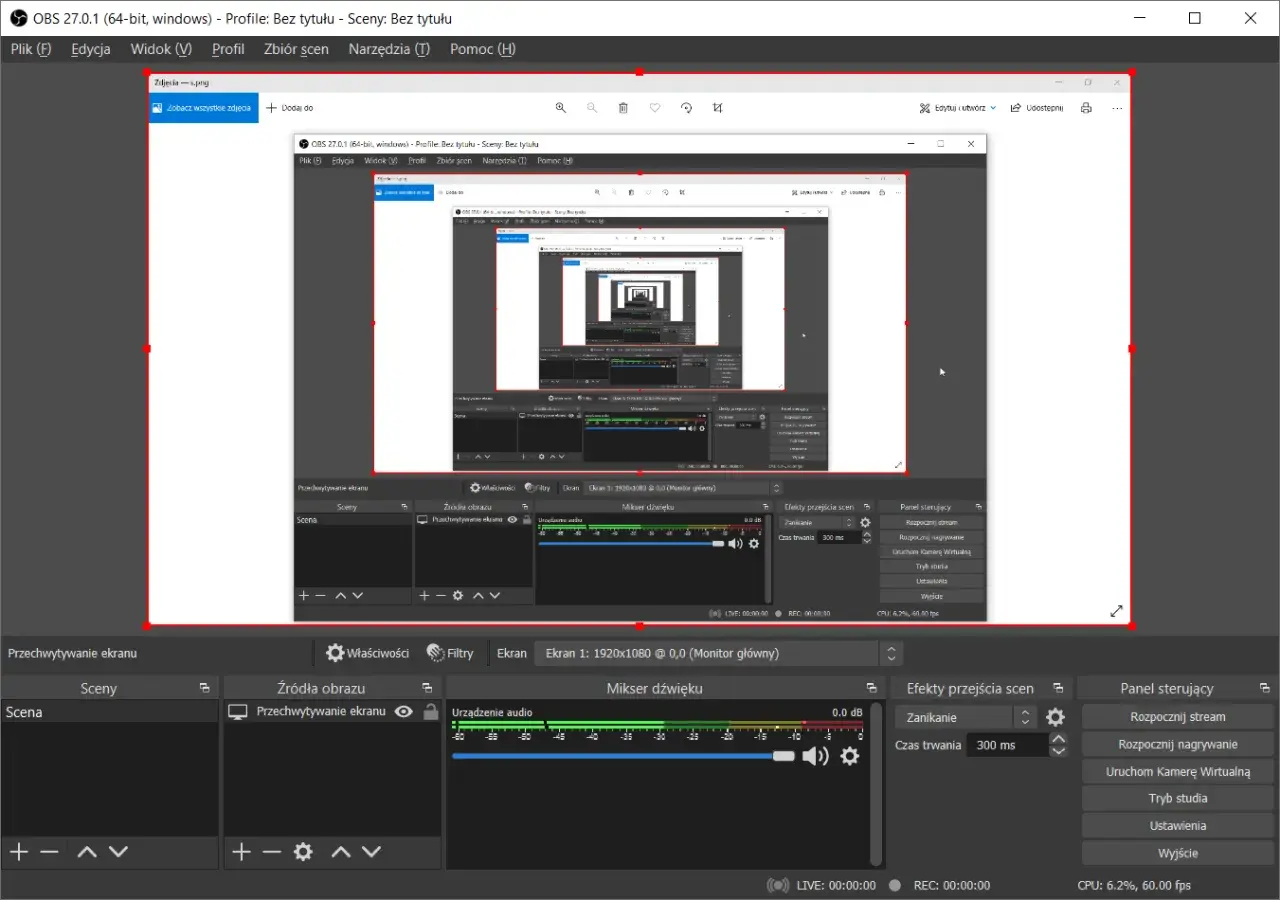This screenshot has width=1280, height=900.
Task: Open the Ekran dropdown in the nested OBS window inside the preview
Action: [x=683, y=488]
